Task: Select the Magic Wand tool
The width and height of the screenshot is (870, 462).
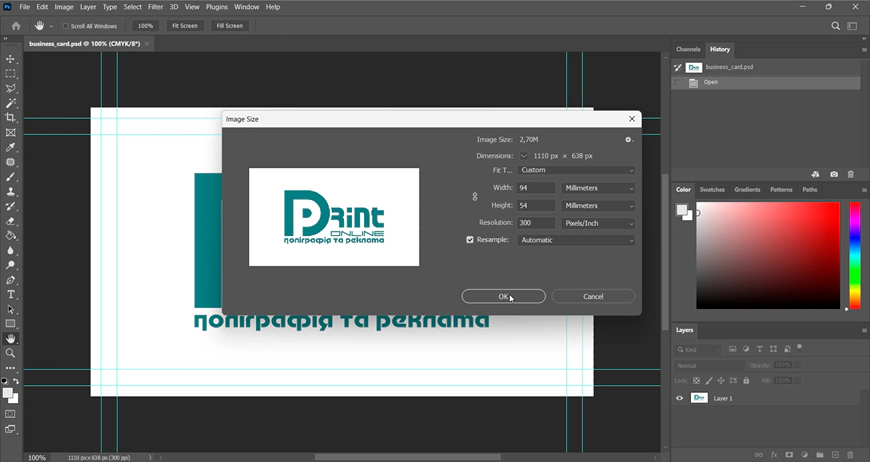Action: coord(11,103)
